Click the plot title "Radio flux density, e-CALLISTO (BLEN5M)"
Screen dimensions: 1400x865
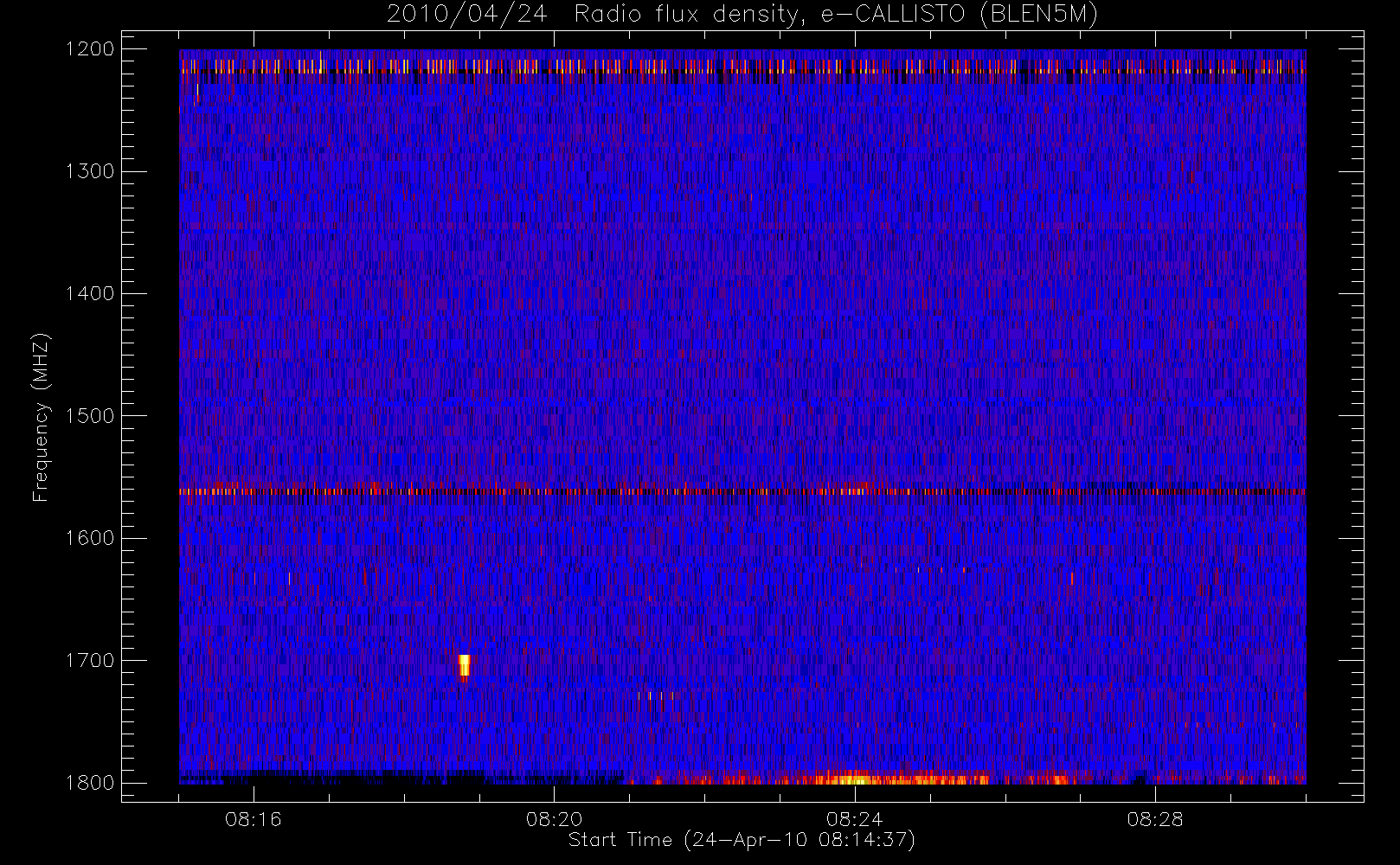(x=836, y=15)
